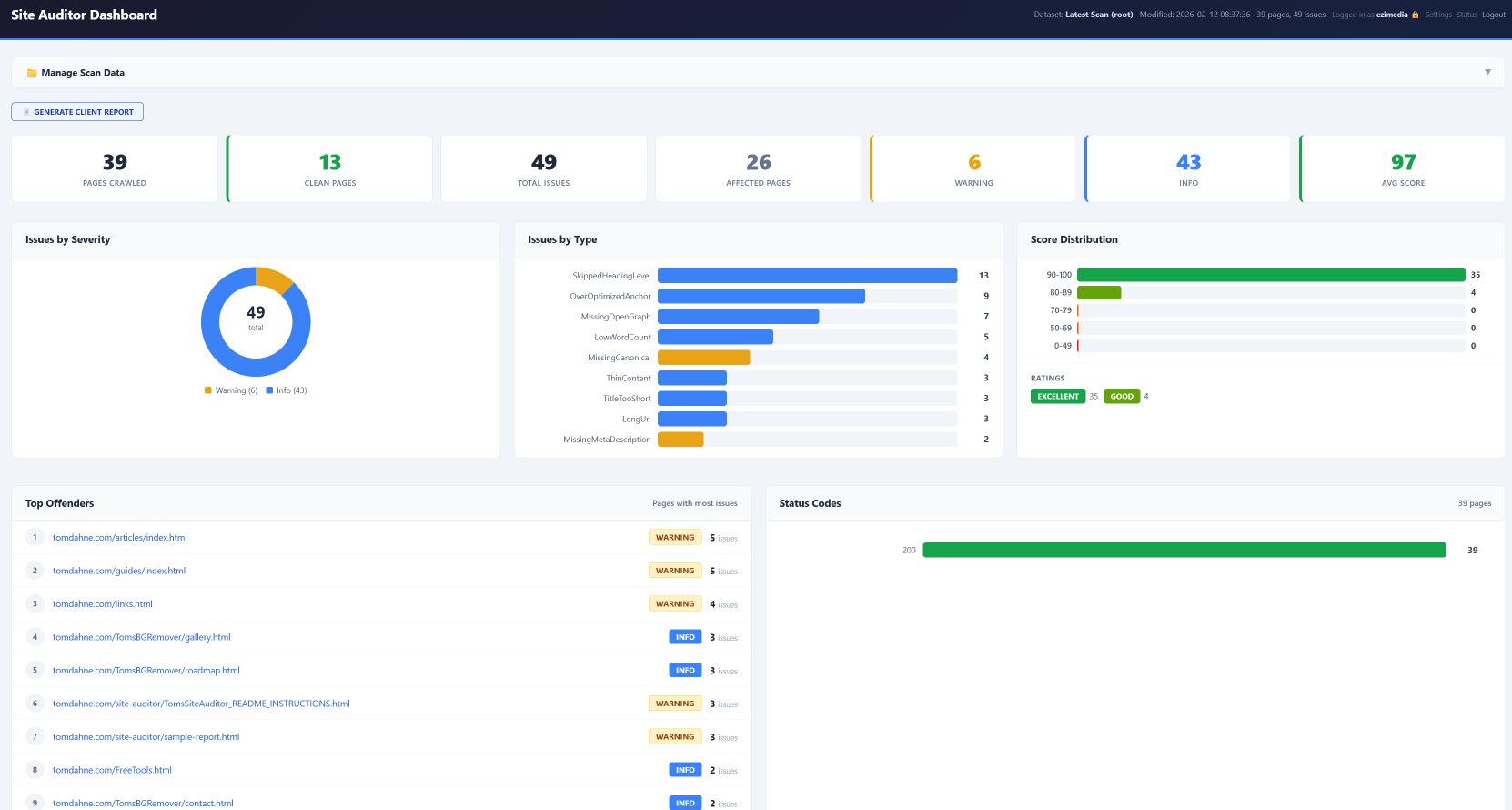Click the GOOD rating badge
The height and width of the screenshot is (810, 1512).
click(1122, 397)
